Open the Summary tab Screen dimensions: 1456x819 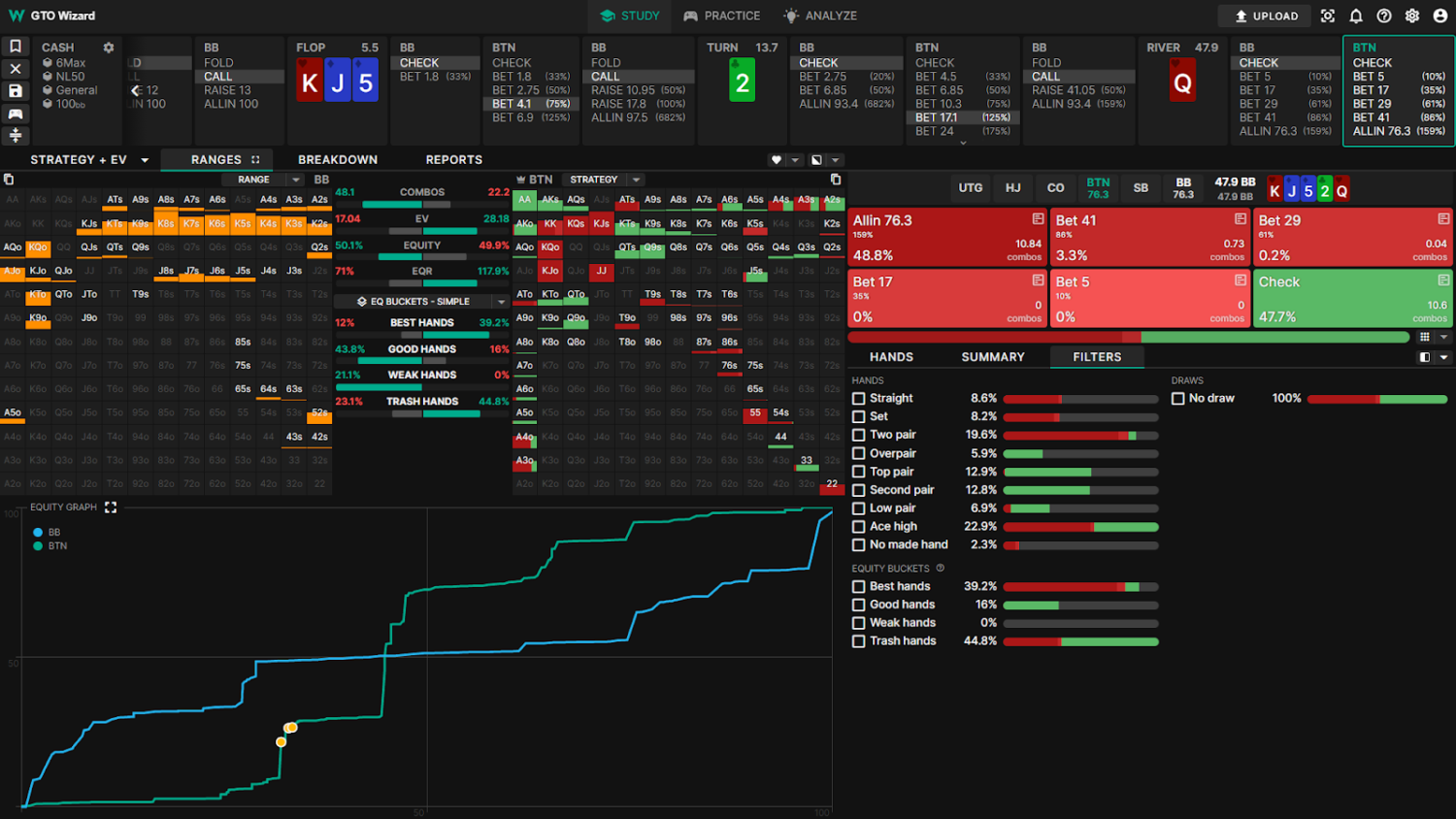pos(993,357)
